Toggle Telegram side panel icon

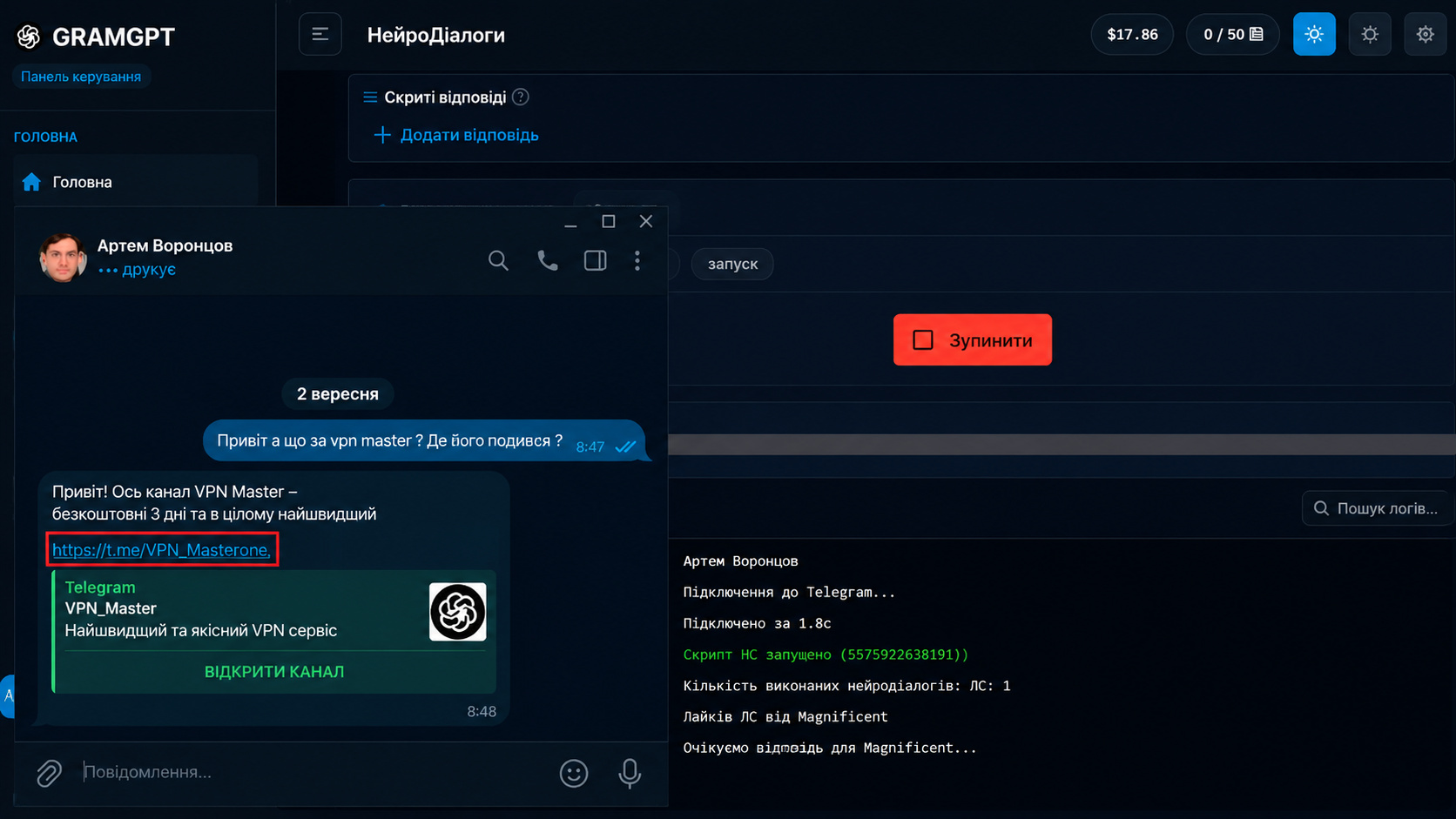tap(596, 260)
